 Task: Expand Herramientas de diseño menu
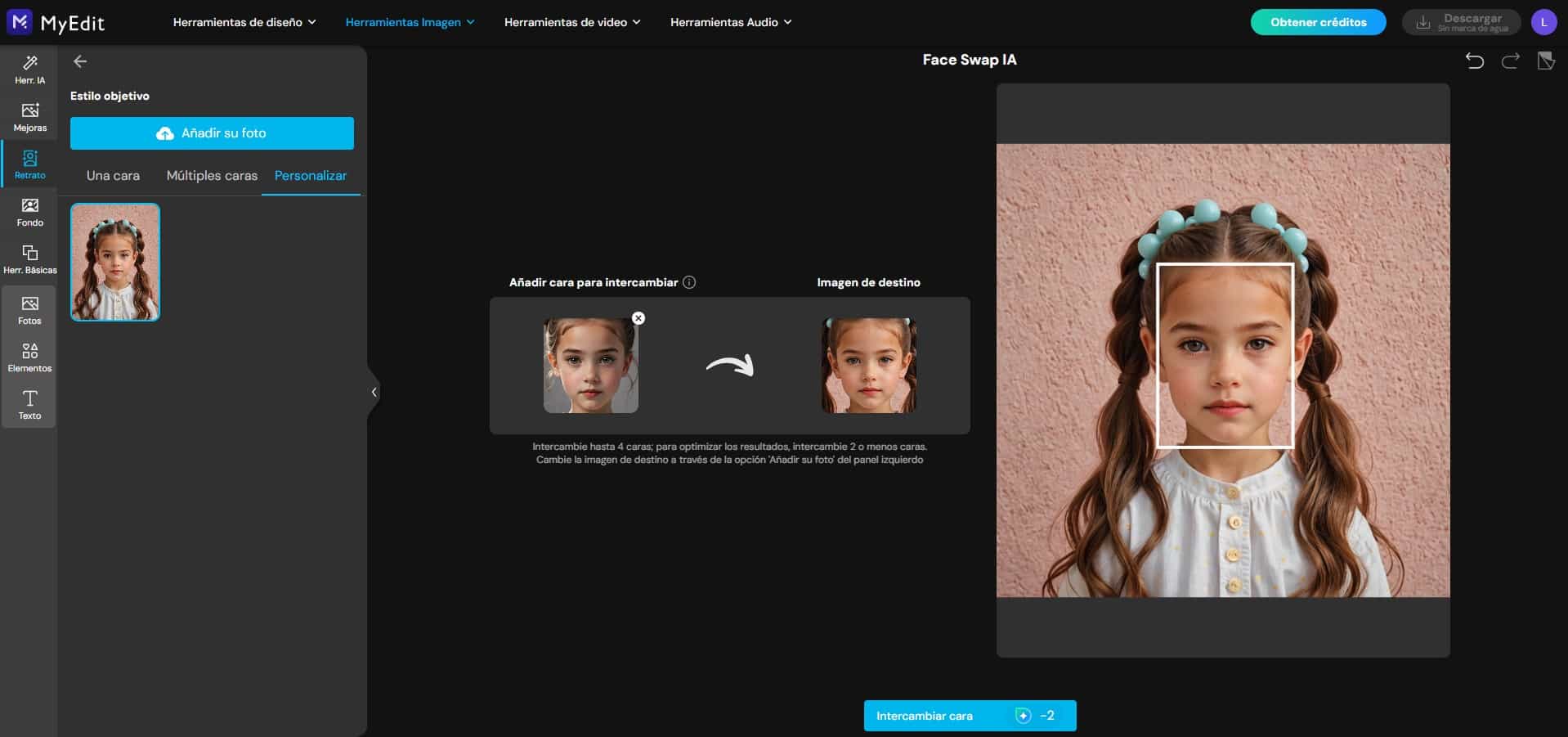[x=244, y=22]
